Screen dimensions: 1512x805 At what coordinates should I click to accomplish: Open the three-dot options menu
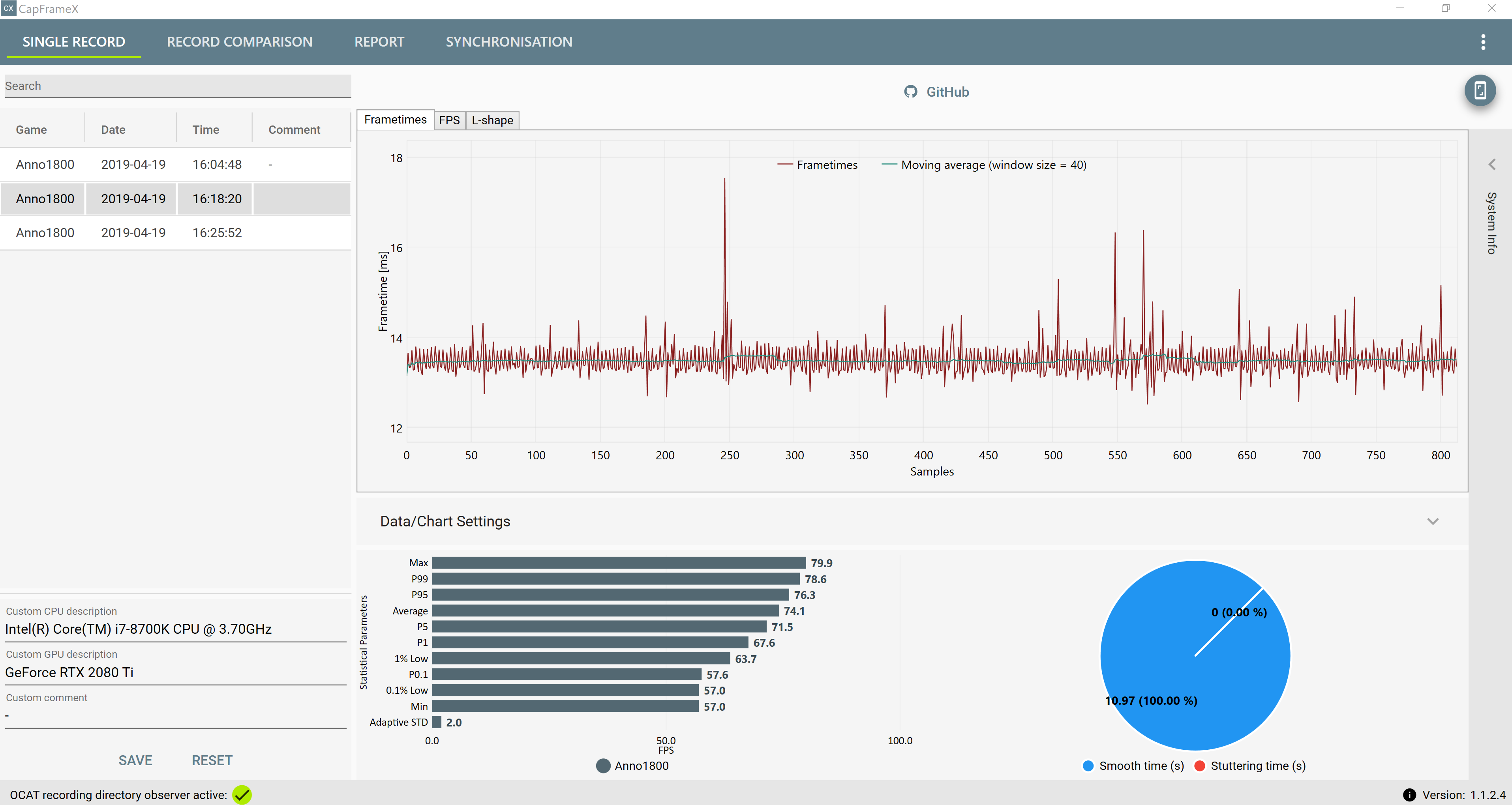point(1483,42)
